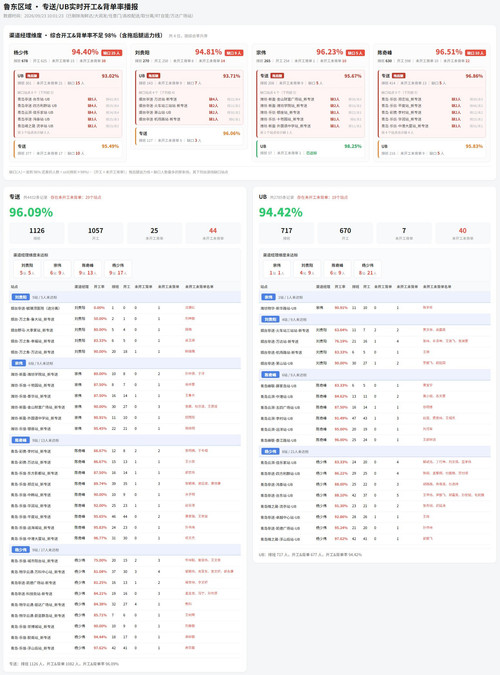Click the red gap badge beside 94.40%
500x675 pixels.
(x=112, y=53)
